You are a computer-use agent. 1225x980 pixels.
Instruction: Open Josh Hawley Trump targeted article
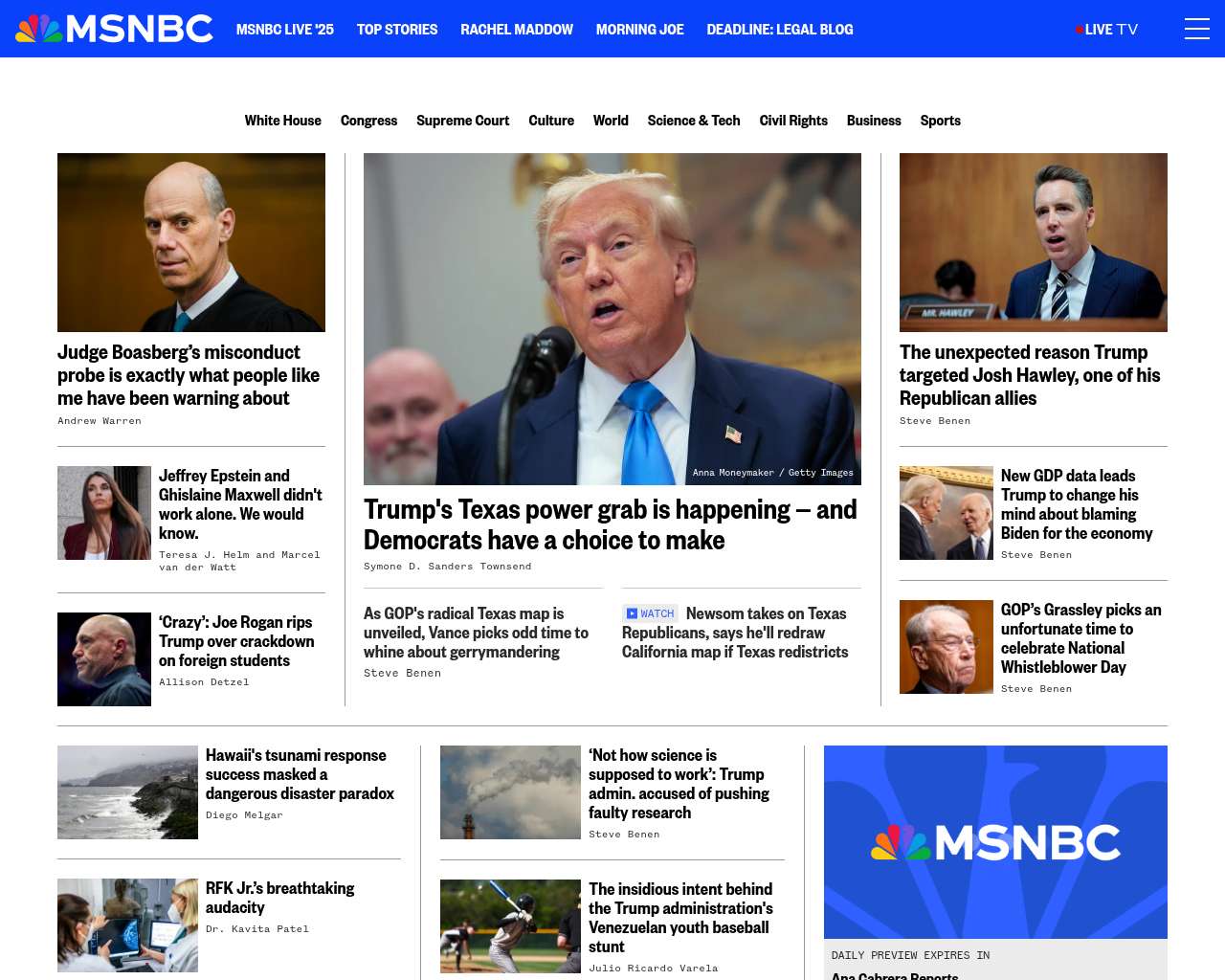[x=1030, y=375]
